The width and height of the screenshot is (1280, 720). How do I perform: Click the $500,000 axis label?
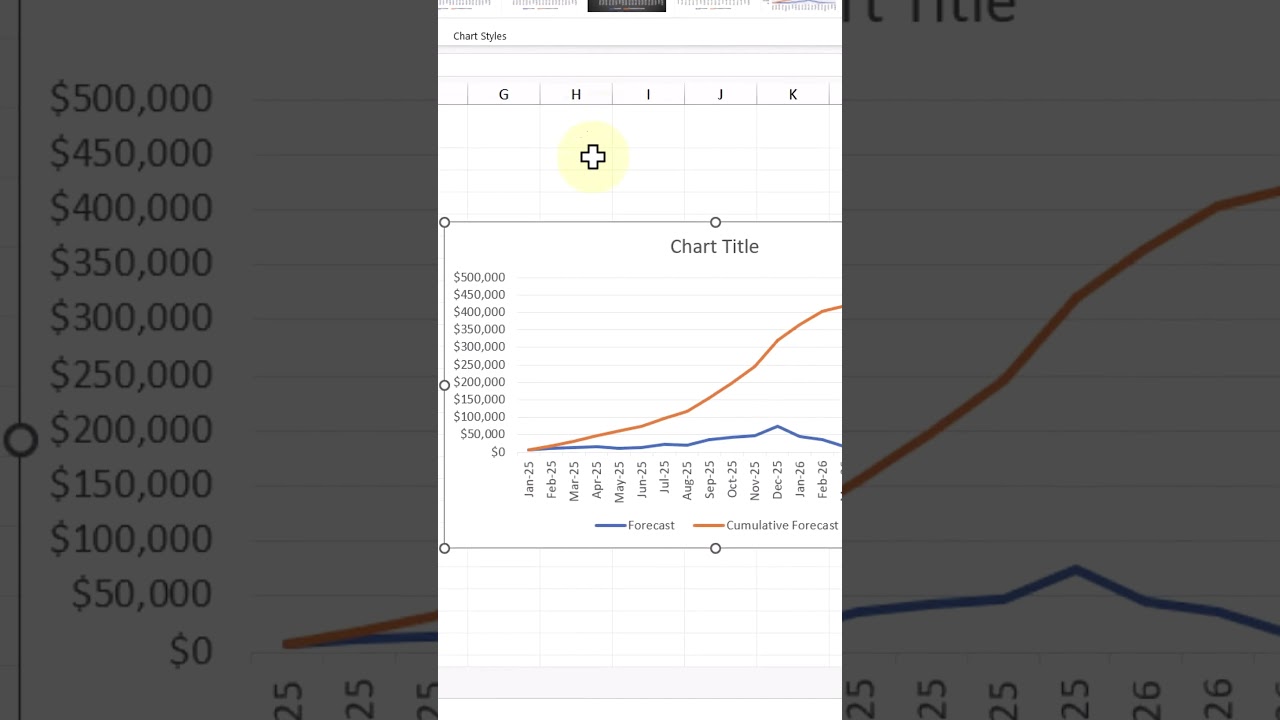(x=479, y=277)
